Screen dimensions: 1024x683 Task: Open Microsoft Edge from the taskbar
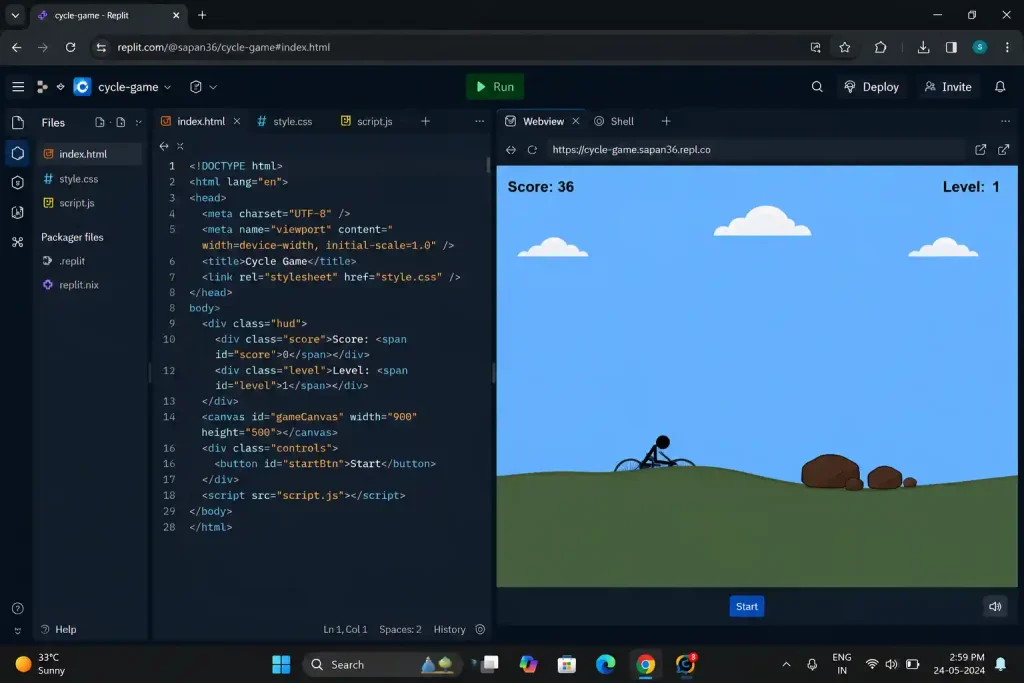click(x=605, y=665)
